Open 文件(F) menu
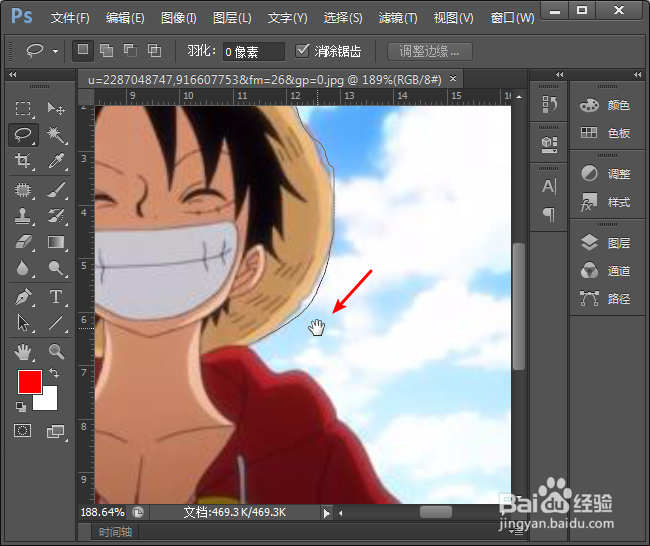Image resolution: width=650 pixels, height=546 pixels. (x=70, y=18)
